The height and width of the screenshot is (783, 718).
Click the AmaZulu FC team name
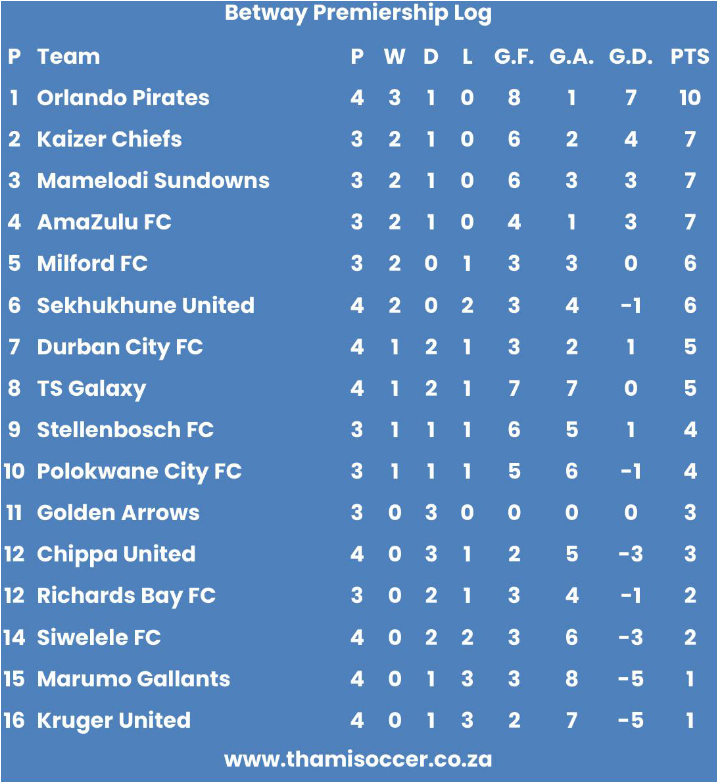pos(104,222)
